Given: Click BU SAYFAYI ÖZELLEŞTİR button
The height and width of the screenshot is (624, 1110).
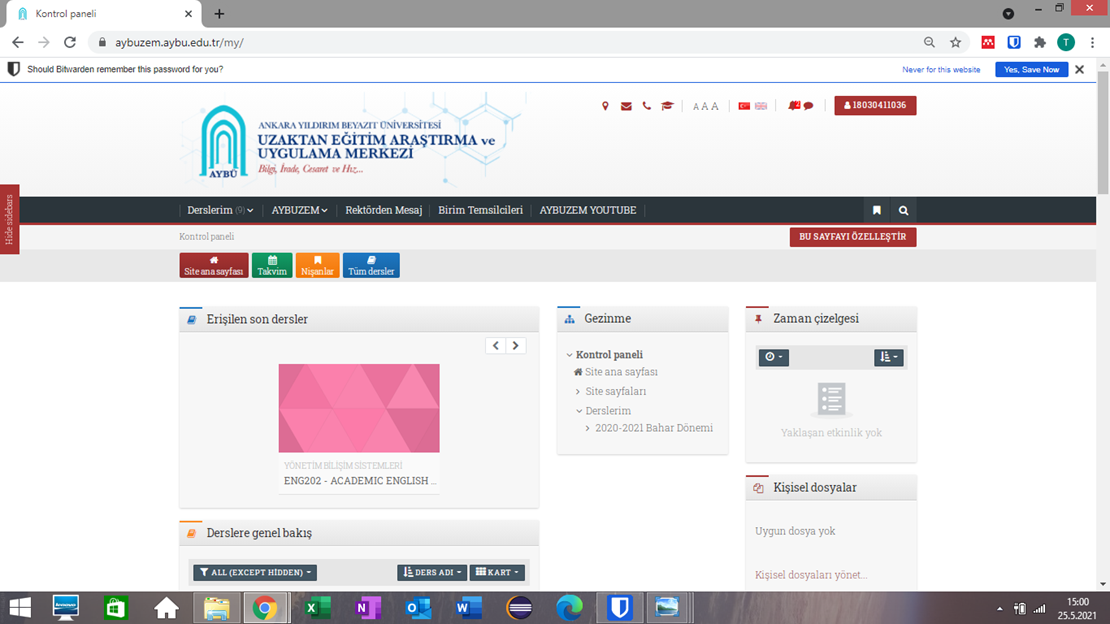Looking at the screenshot, I should click(x=853, y=237).
